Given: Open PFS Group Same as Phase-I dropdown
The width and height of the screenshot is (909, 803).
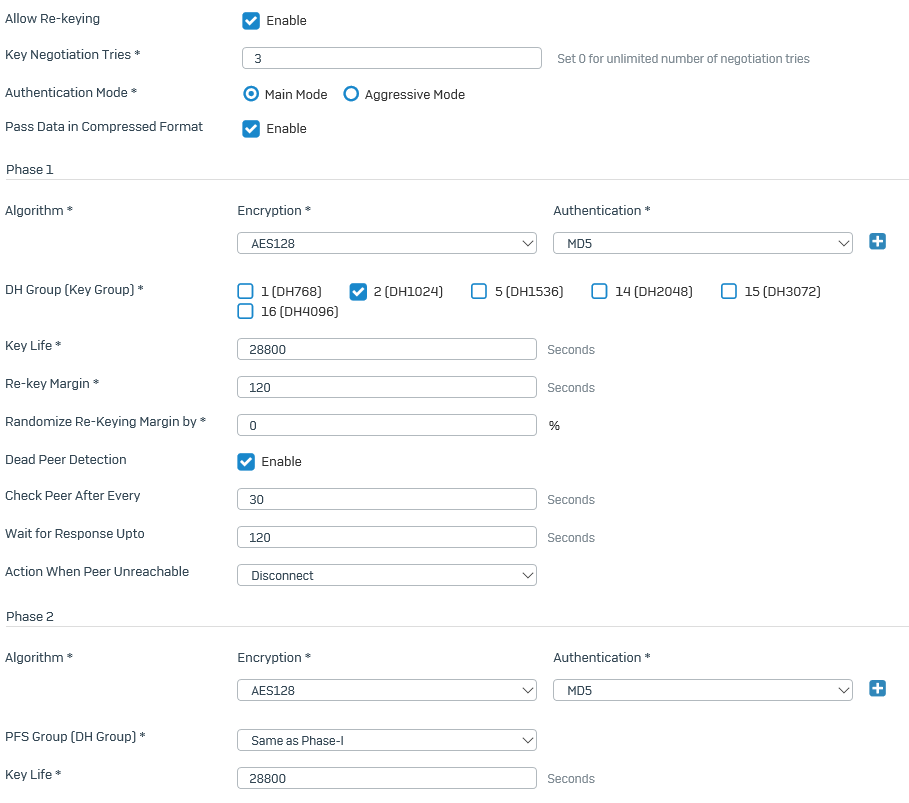Looking at the screenshot, I should click(x=387, y=740).
